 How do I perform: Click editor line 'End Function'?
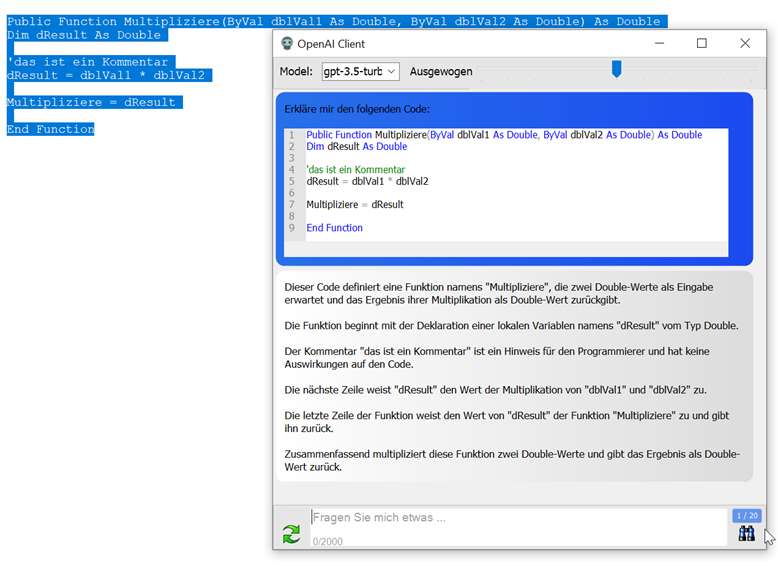point(50,129)
